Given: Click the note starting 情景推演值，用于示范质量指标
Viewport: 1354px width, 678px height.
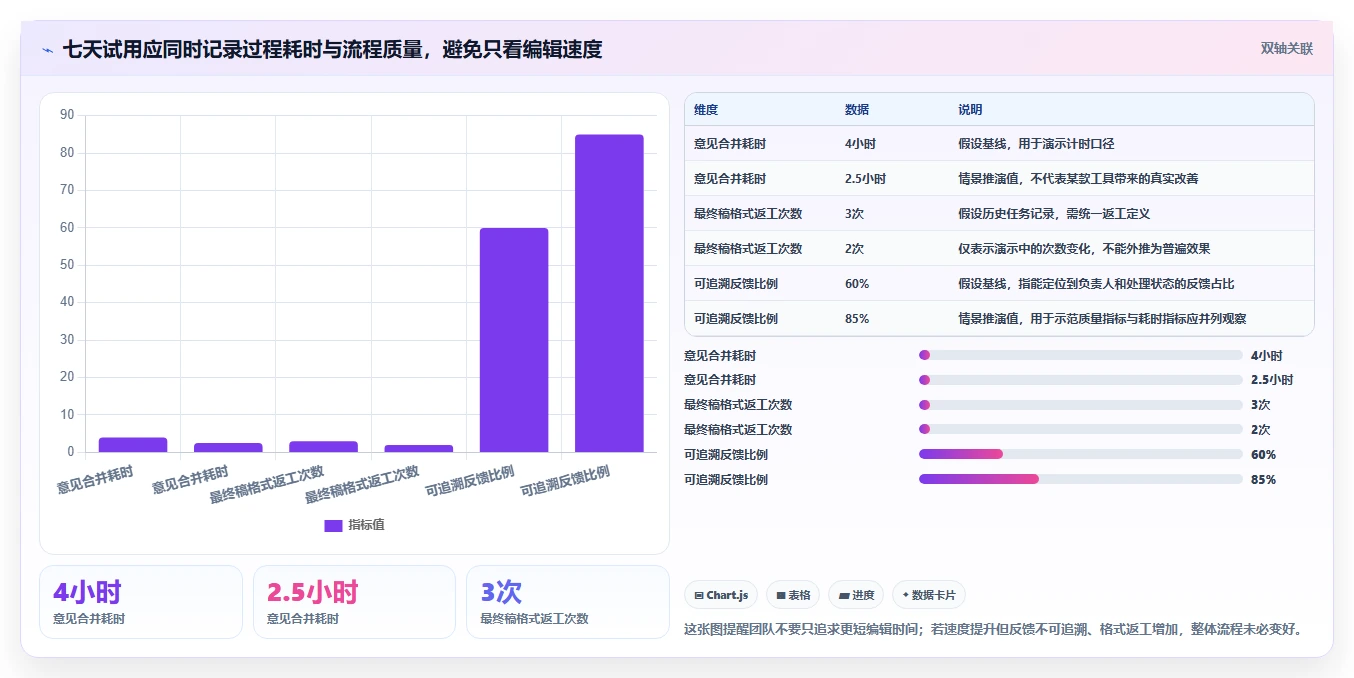Looking at the screenshot, I should pos(1102,319).
